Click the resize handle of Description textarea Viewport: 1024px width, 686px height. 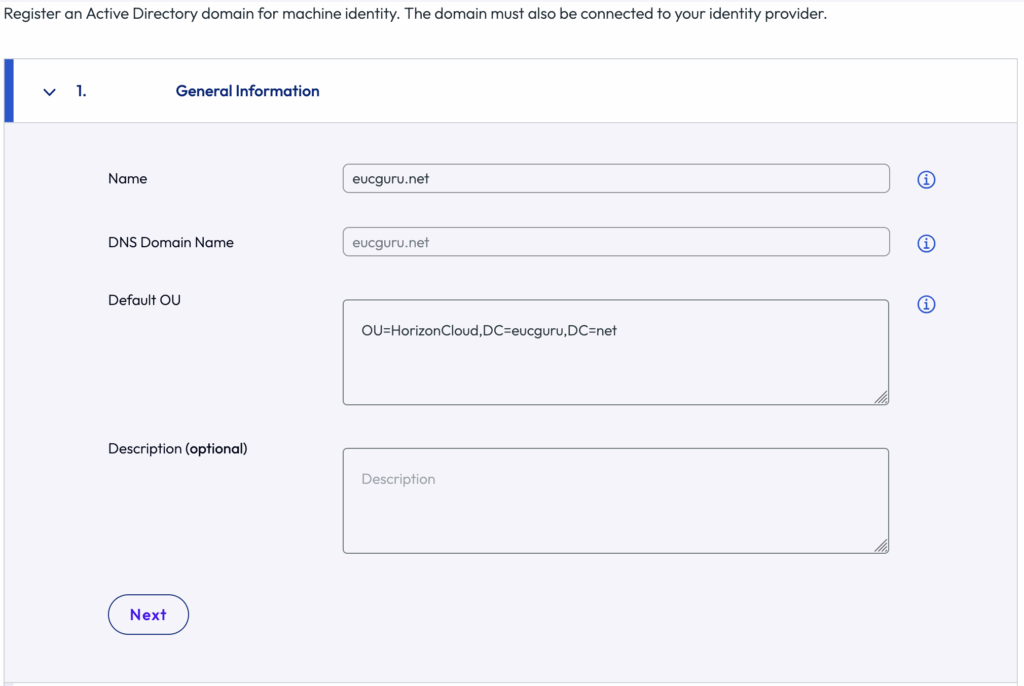(881, 545)
